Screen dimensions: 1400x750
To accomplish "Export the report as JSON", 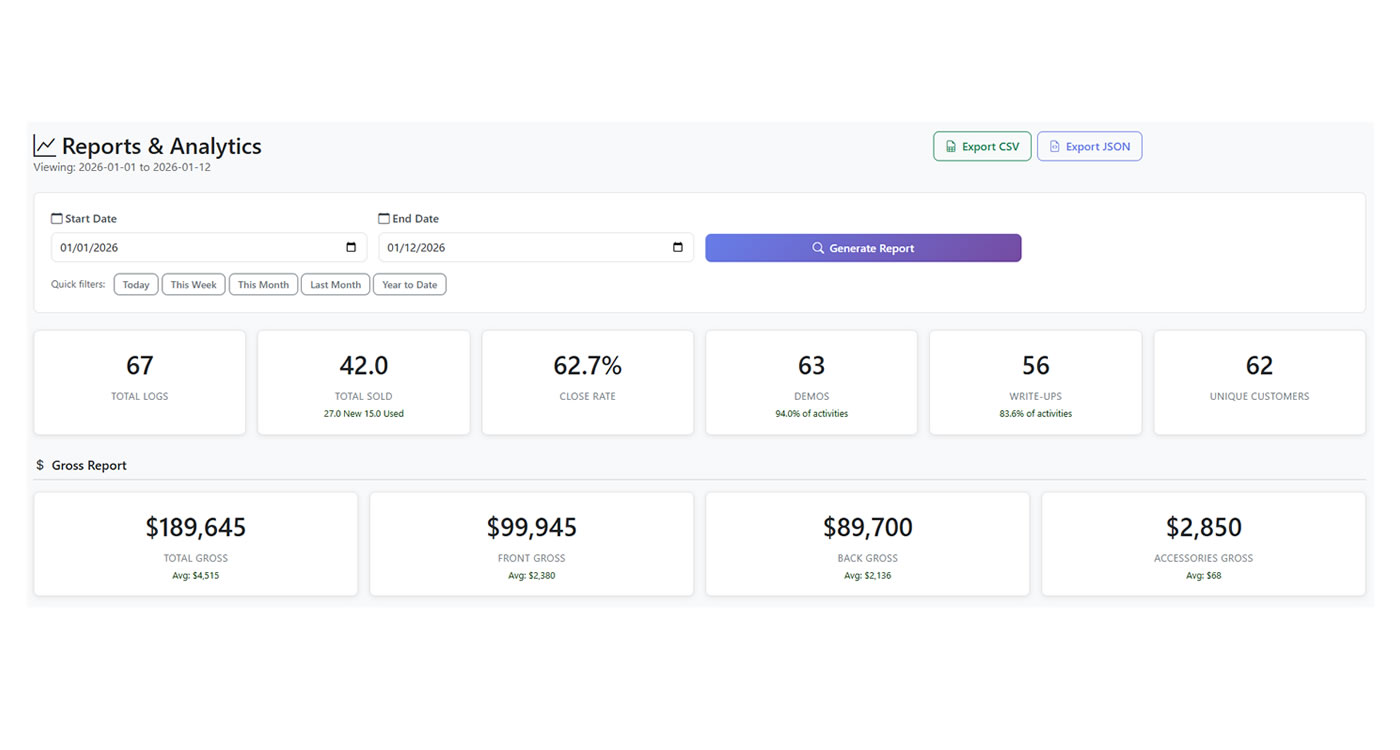I will pos(1089,146).
